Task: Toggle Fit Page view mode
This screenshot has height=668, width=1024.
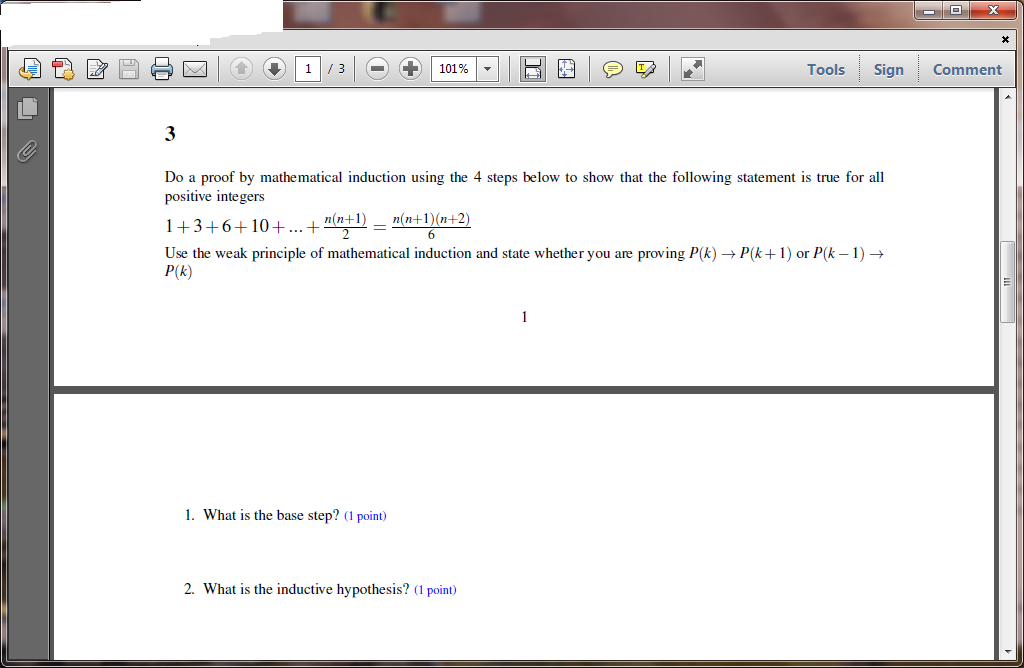Action: [x=566, y=69]
